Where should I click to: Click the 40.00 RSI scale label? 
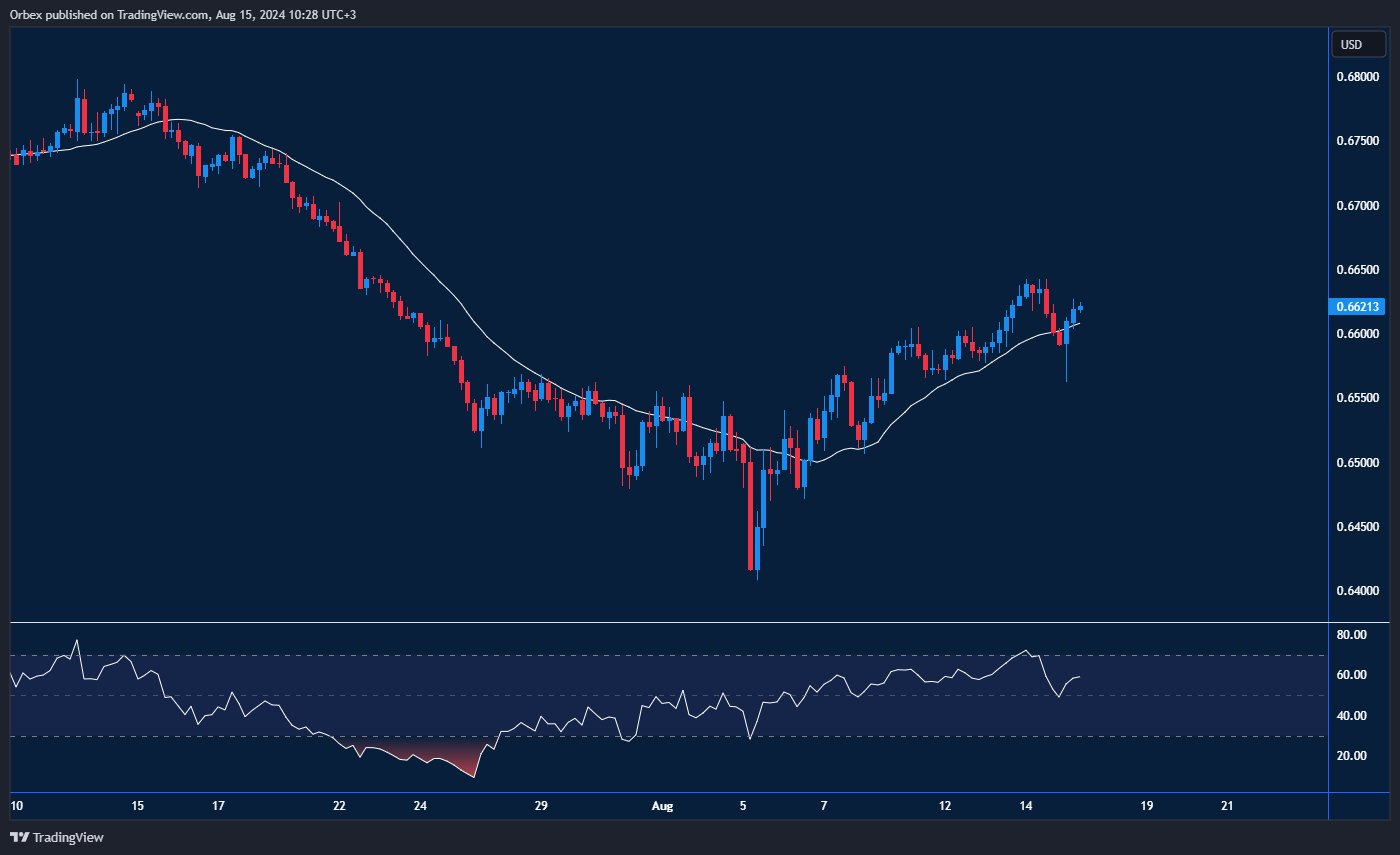tap(1352, 716)
